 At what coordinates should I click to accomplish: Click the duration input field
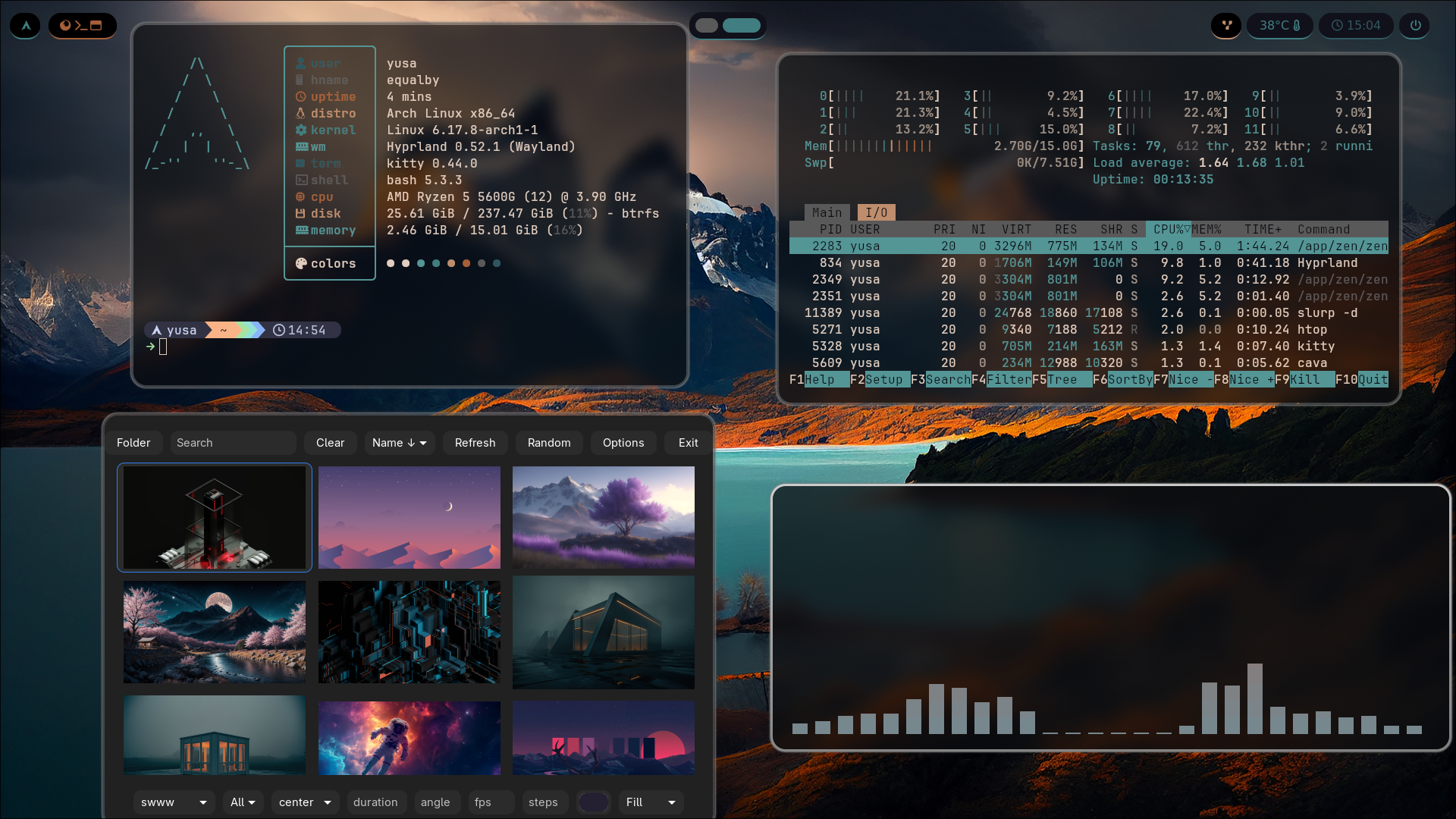point(376,802)
